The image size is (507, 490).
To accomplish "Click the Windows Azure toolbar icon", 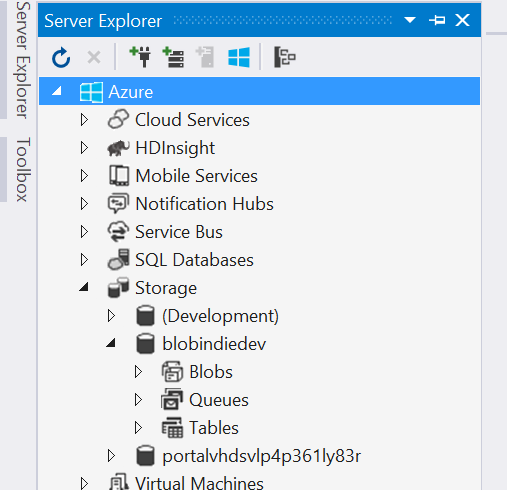I will (239, 57).
